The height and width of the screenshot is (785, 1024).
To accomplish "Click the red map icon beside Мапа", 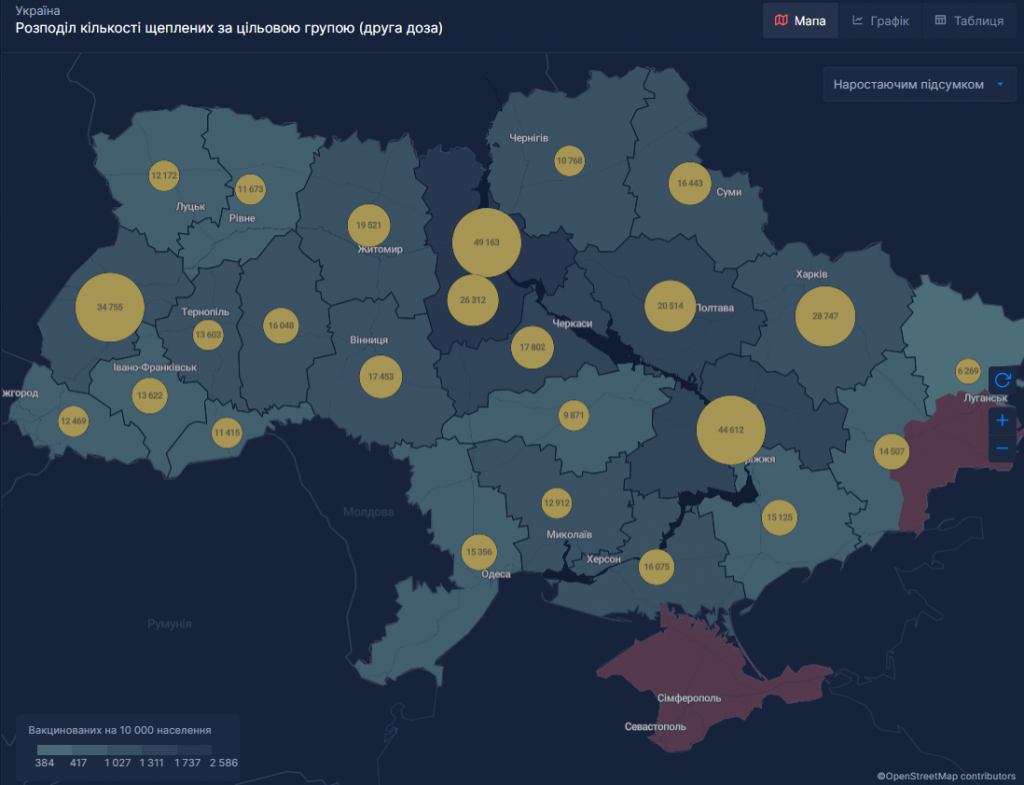I will coord(782,21).
